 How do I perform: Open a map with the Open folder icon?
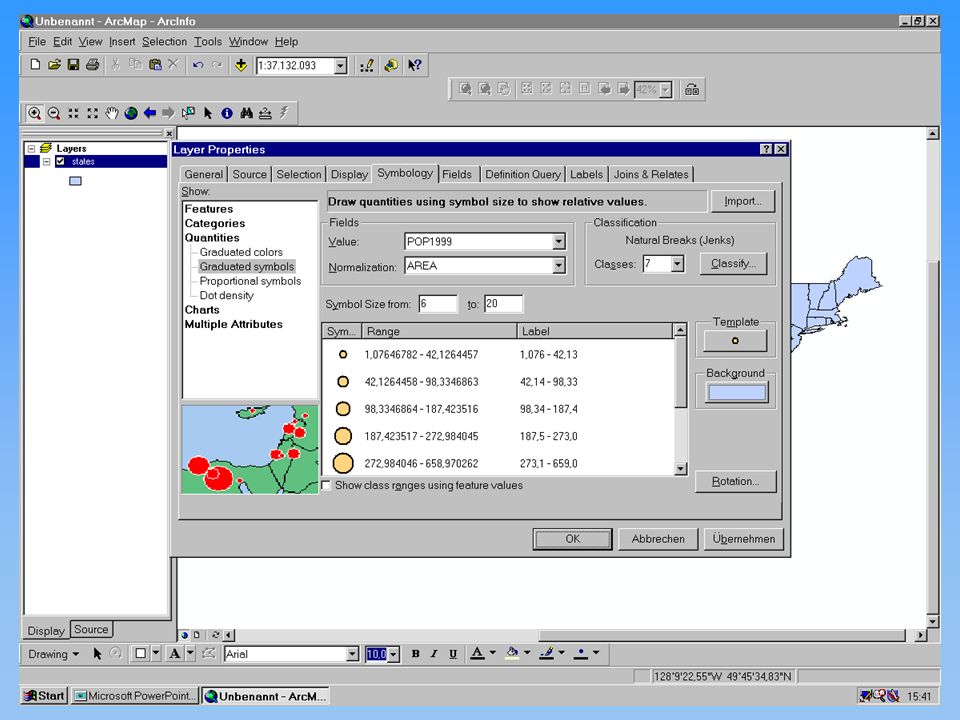click(x=54, y=64)
